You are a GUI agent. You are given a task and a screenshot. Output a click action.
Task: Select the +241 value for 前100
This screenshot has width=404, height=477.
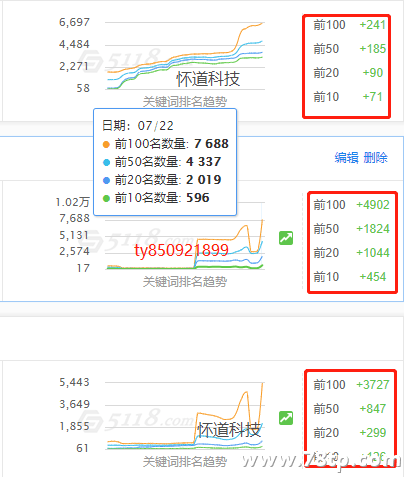pos(373,25)
